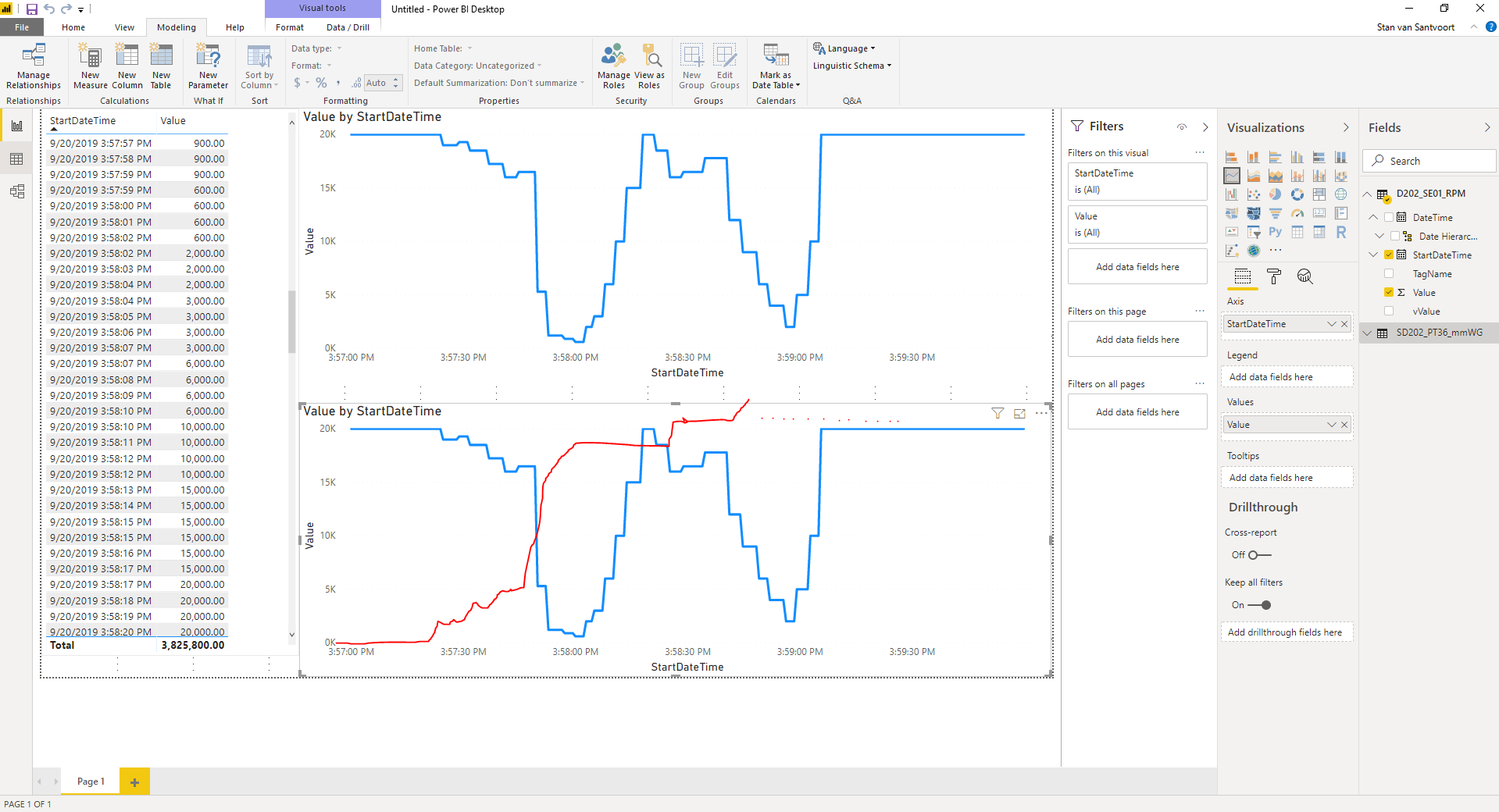
Task: Click Mark as Date Table
Action: click(x=776, y=66)
